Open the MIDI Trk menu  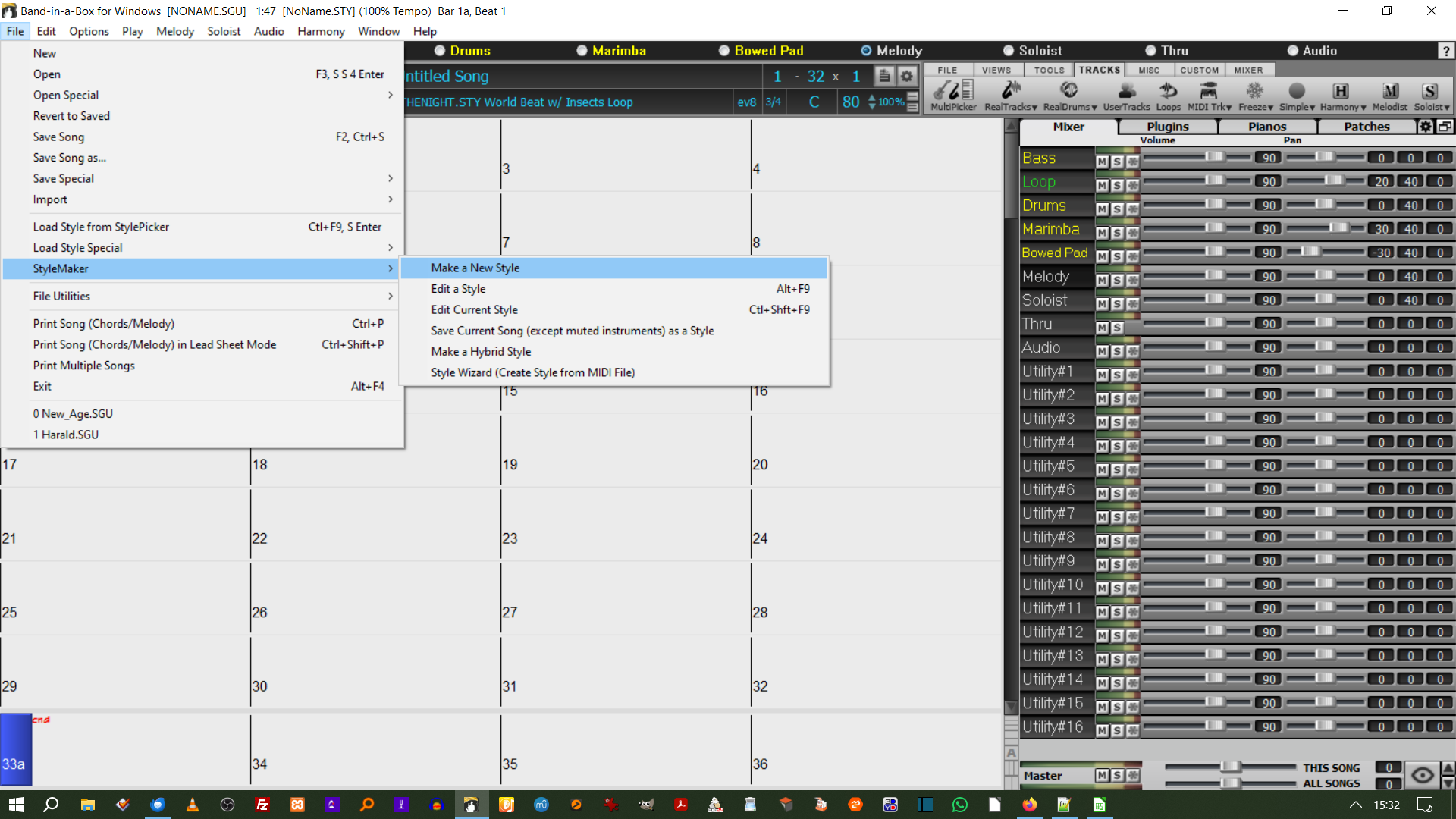click(1209, 96)
